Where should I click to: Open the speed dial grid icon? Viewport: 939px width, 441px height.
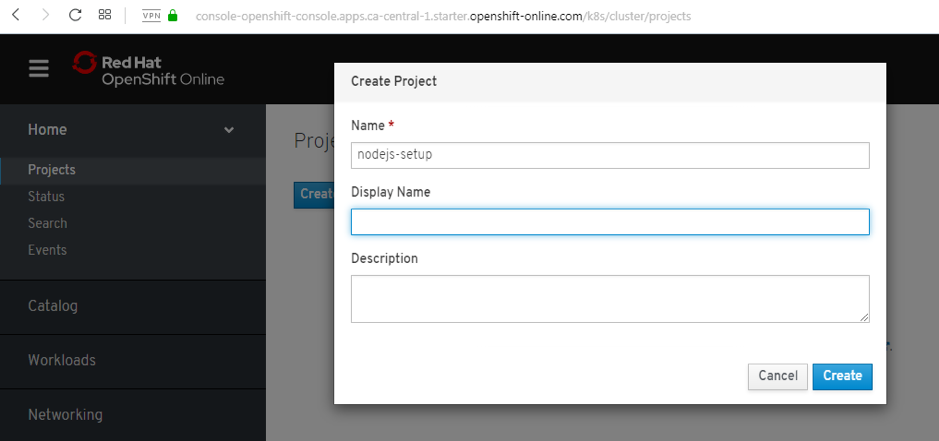(x=104, y=14)
